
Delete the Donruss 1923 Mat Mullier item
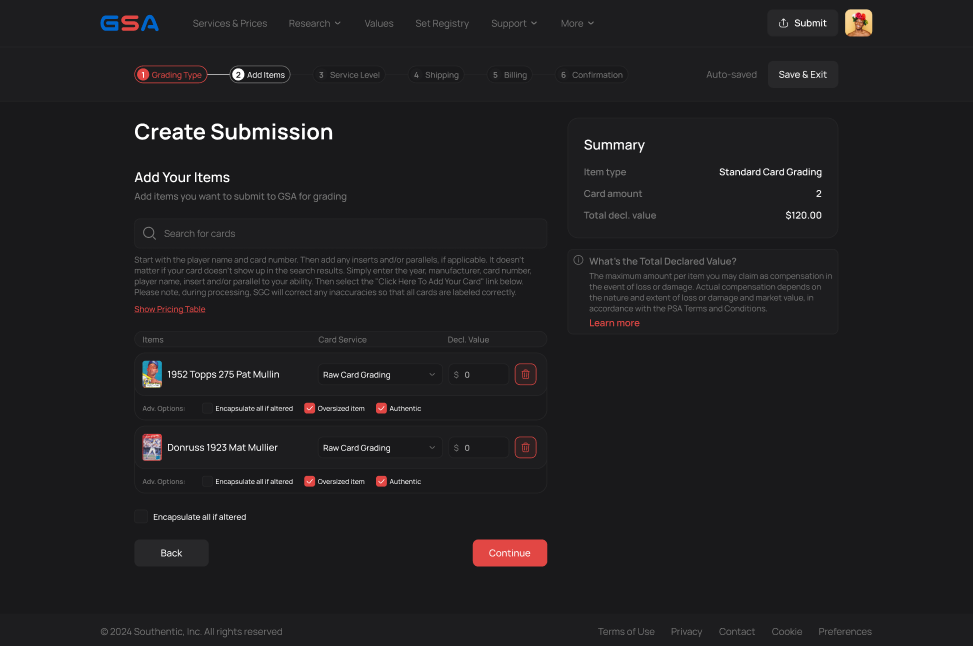[525, 447]
